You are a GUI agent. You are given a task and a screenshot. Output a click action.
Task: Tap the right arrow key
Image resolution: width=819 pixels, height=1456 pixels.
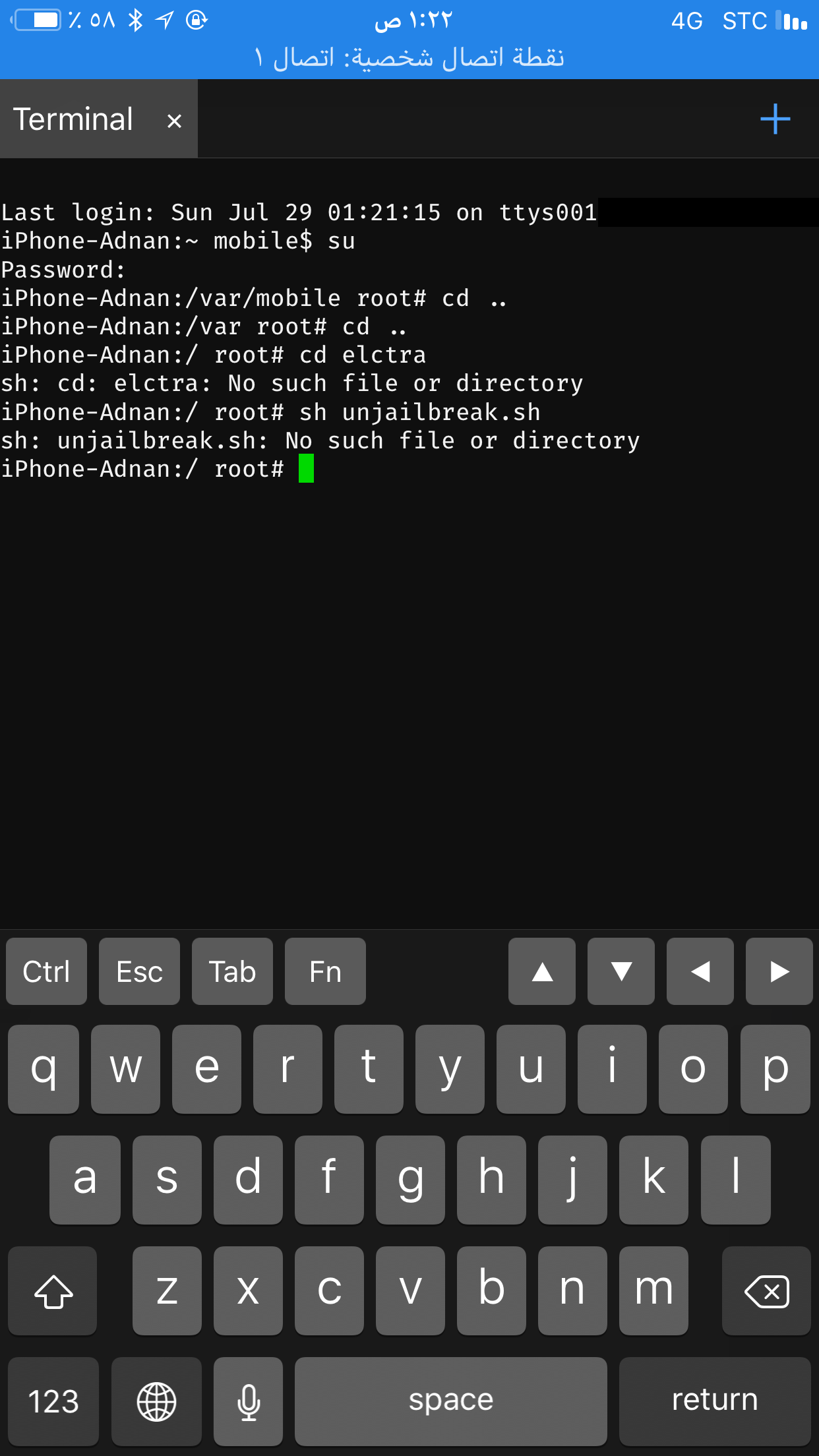(x=779, y=971)
